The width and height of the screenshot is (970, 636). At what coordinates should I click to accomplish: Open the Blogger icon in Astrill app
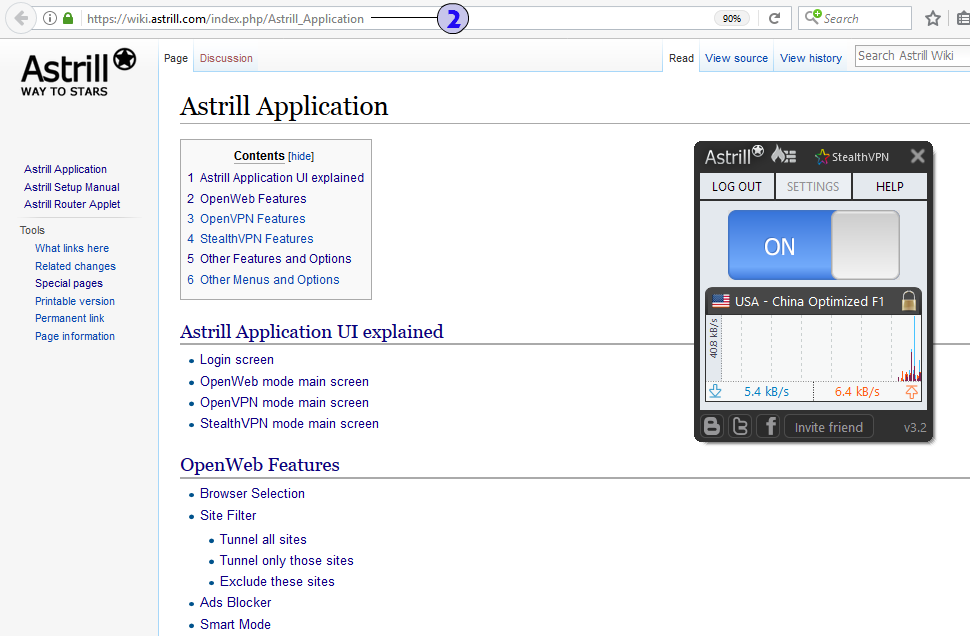(x=712, y=426)
